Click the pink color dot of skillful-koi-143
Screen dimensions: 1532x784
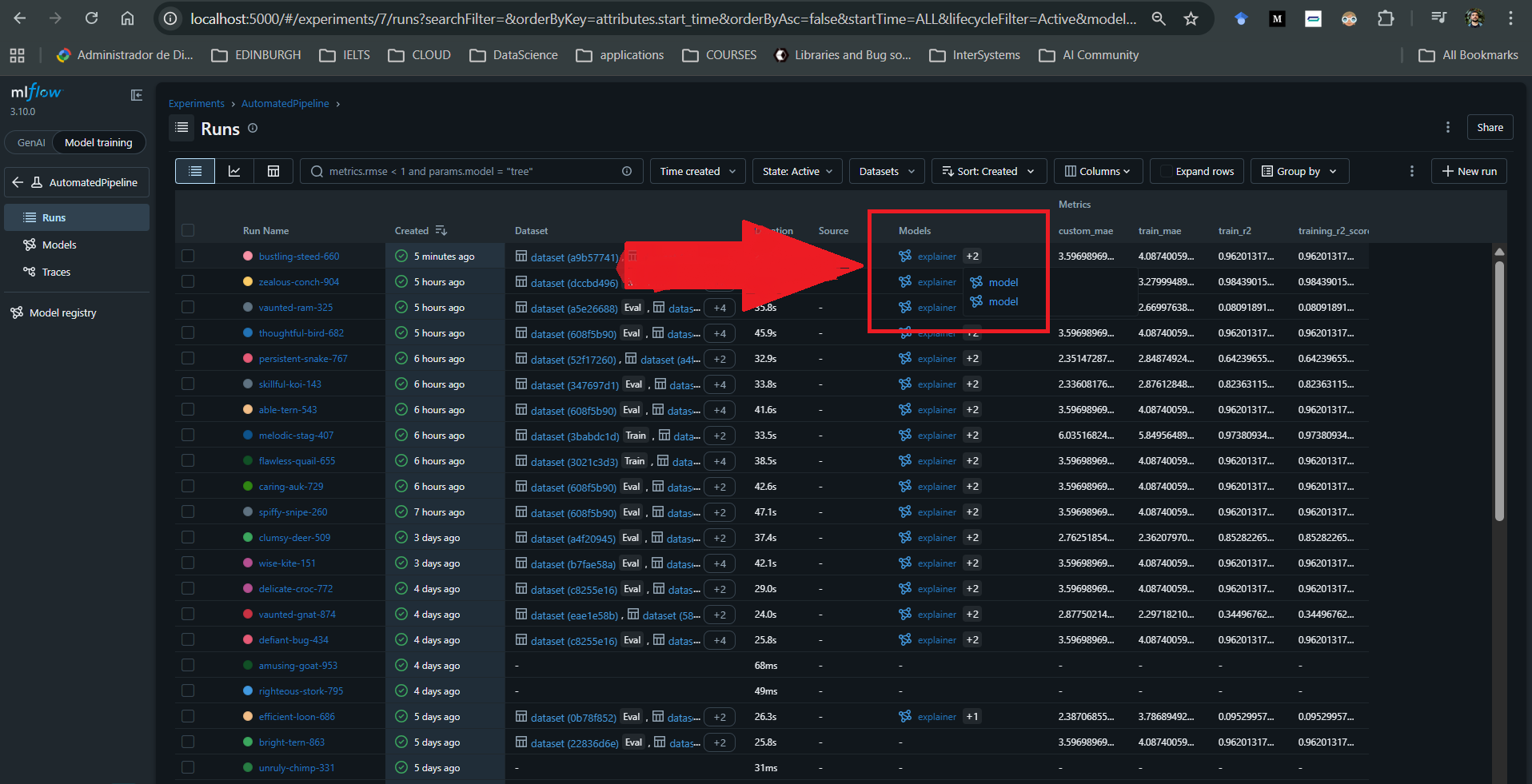pos(248,384)
